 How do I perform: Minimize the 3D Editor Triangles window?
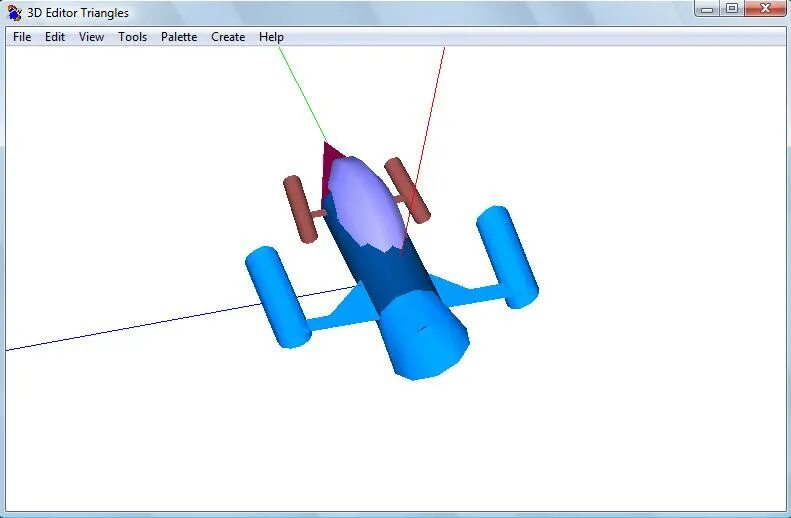pyautogui.click(x=707, y=9)
